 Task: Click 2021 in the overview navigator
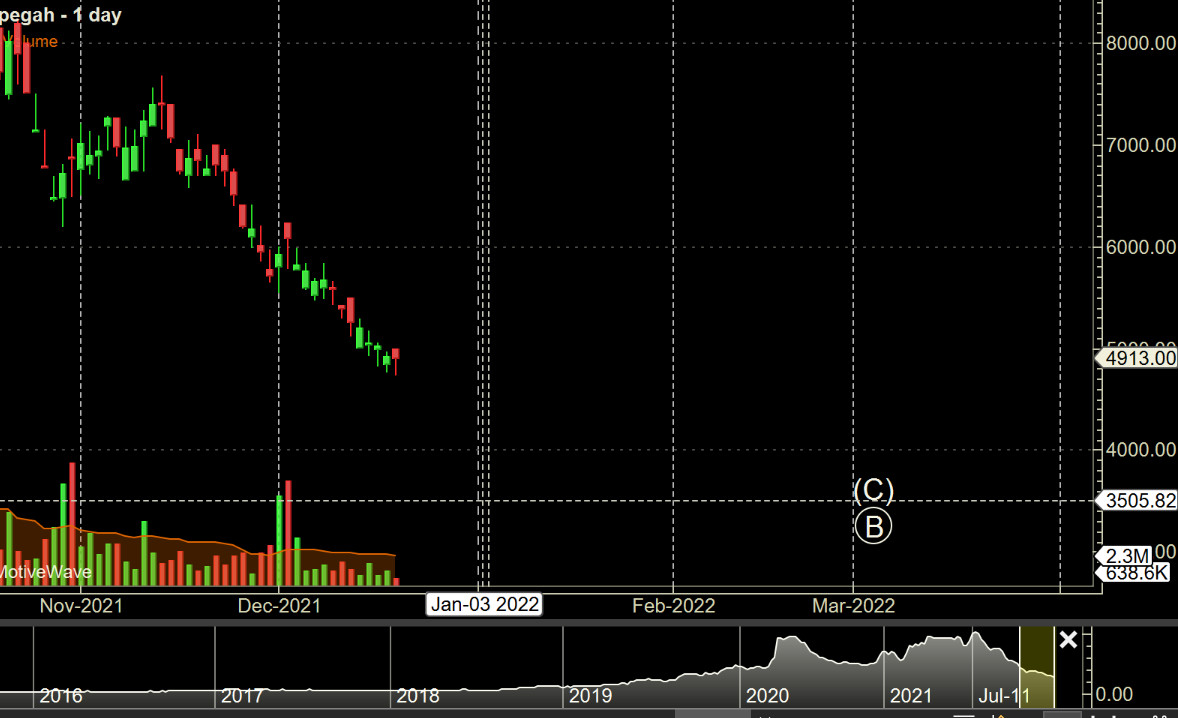(x=911, y=696)
